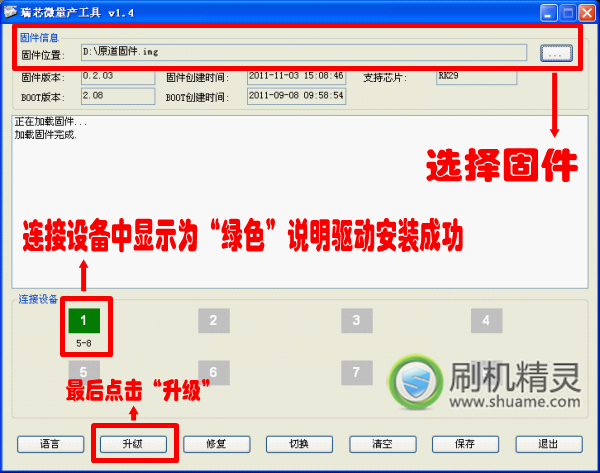
Task: Click the log line 正在加载固件...
Action: [51, 122]
